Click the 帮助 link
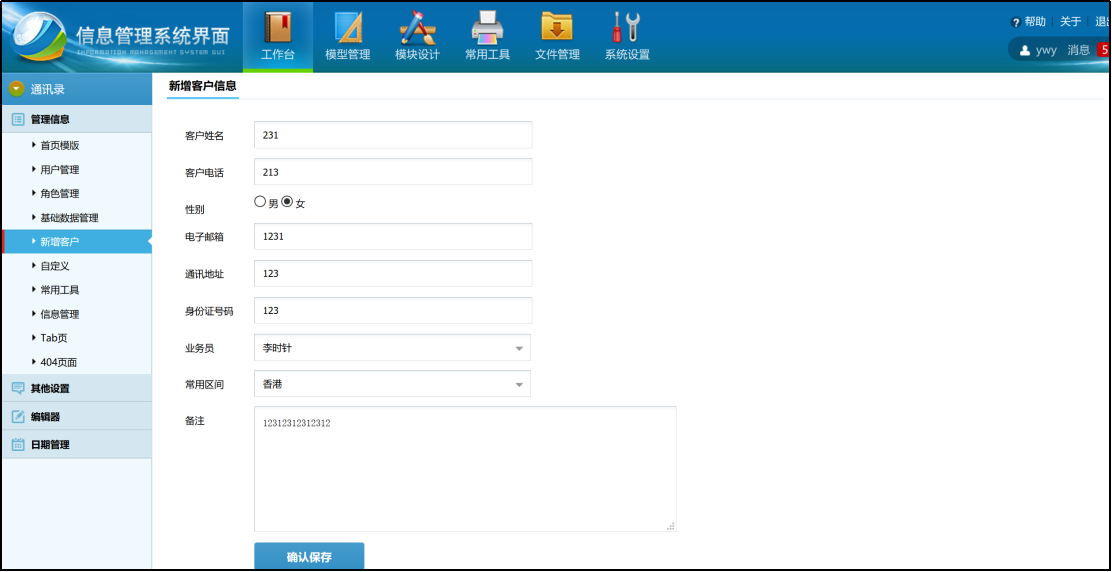This screenshot has width=1112, height=572. click(x=1035, y=22)
